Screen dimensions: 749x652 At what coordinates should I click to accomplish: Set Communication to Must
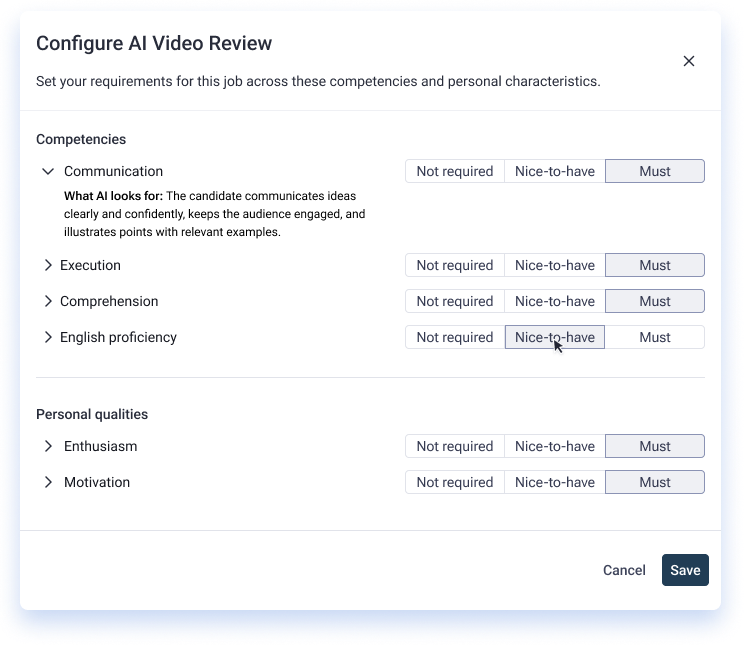655,171
